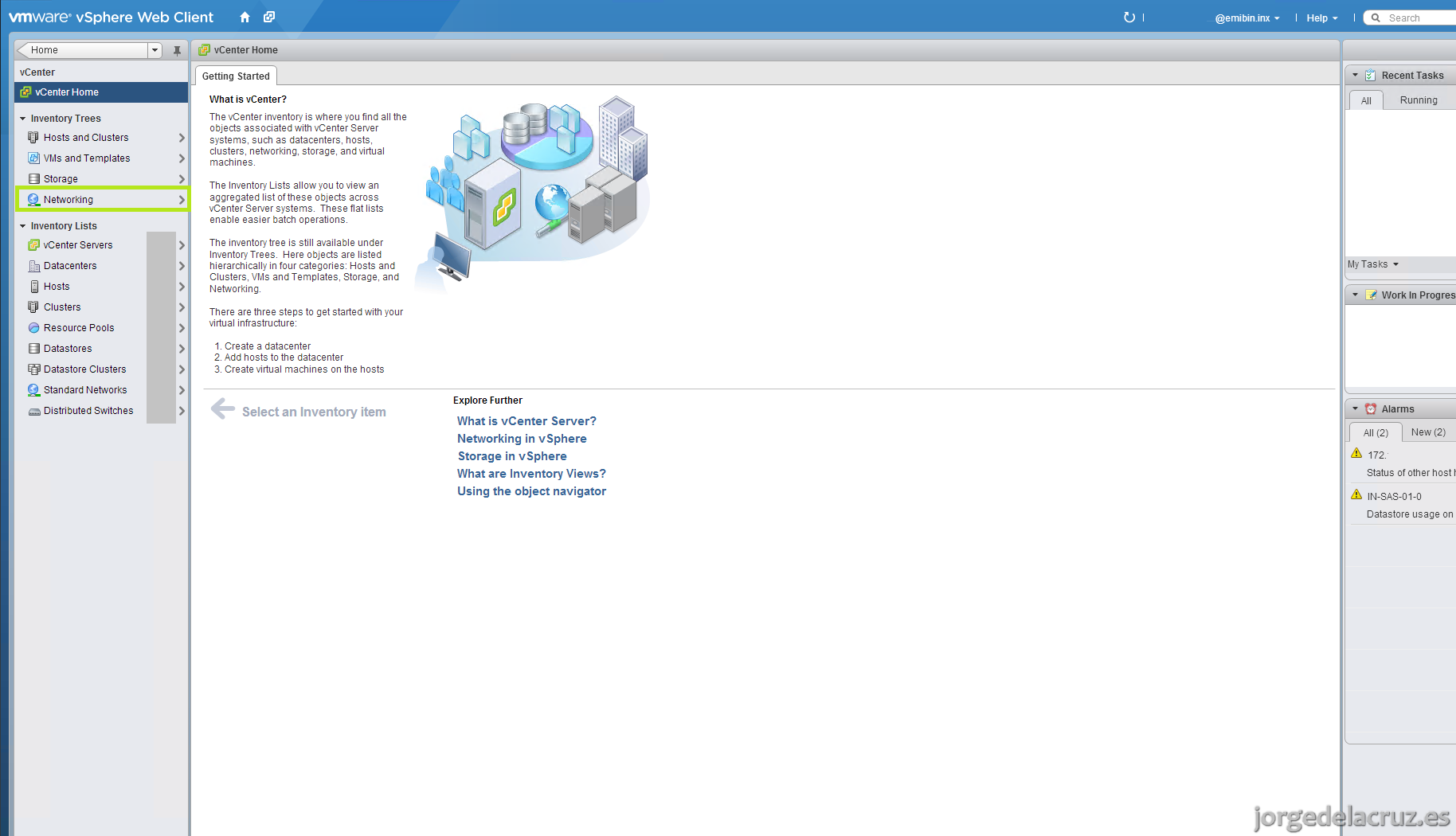Open the Resource Pools inventory list

pyautogui.click(x=101, y=328)
